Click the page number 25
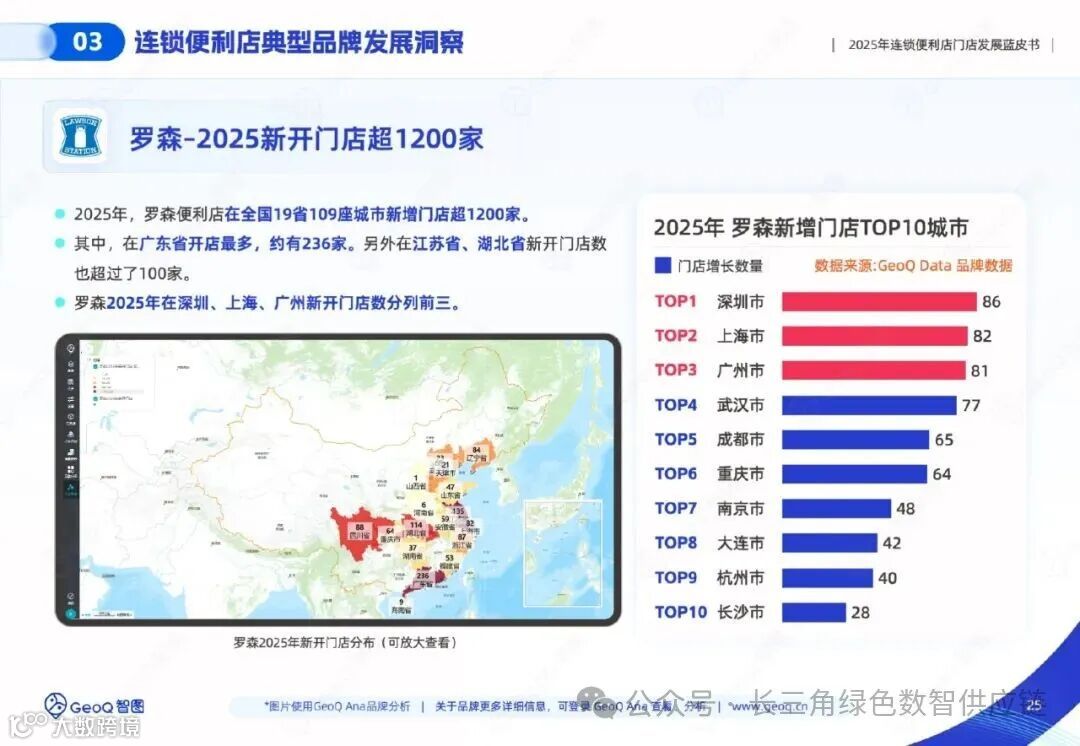This screenshot has height=746, width=1080. click(1034, 705)
